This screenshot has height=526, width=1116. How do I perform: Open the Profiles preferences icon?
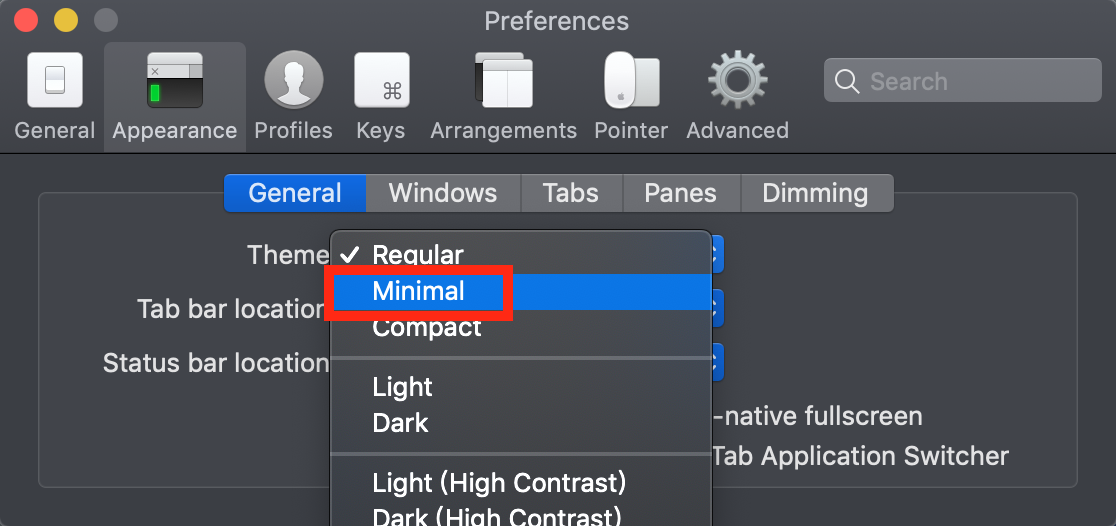293,80
